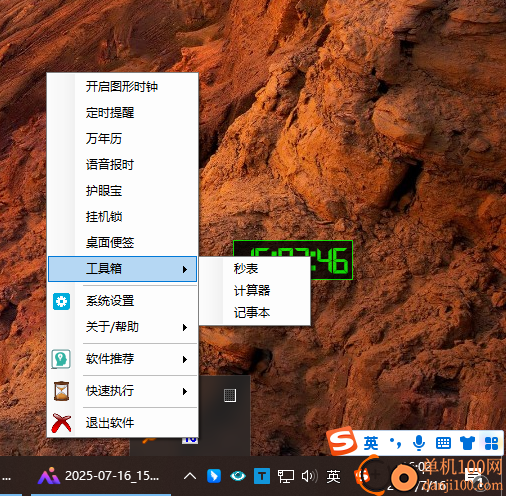Image resolution: width=506 pixels, height=496 pixels.
Task: Open 软件推荐 menu entry
Action: tap(122, 359)
